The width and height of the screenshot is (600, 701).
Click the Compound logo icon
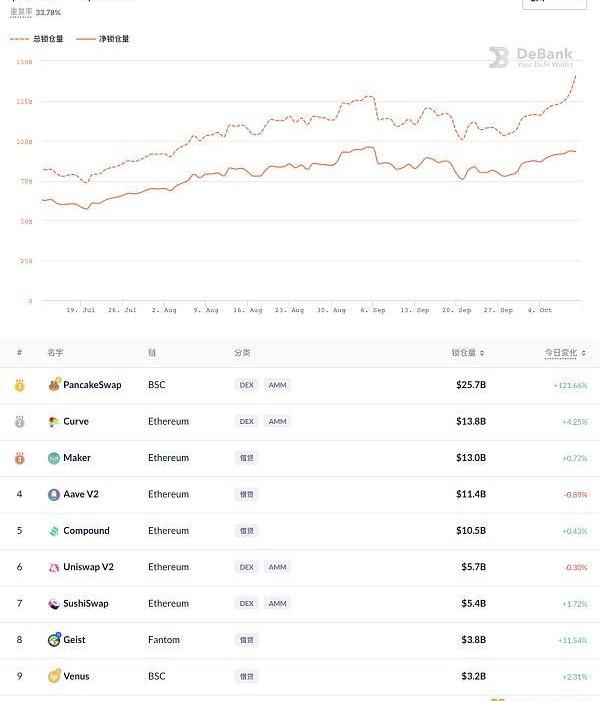point(54,531)
